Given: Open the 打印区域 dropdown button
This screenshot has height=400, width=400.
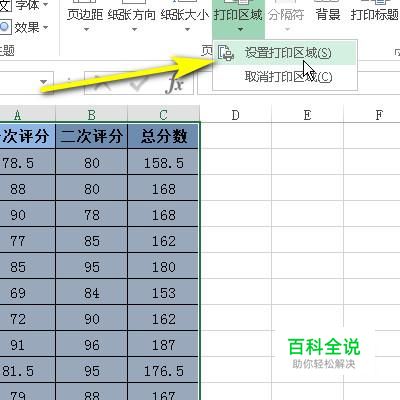Looking at the screenshot, I should click(x=238, y=18).
